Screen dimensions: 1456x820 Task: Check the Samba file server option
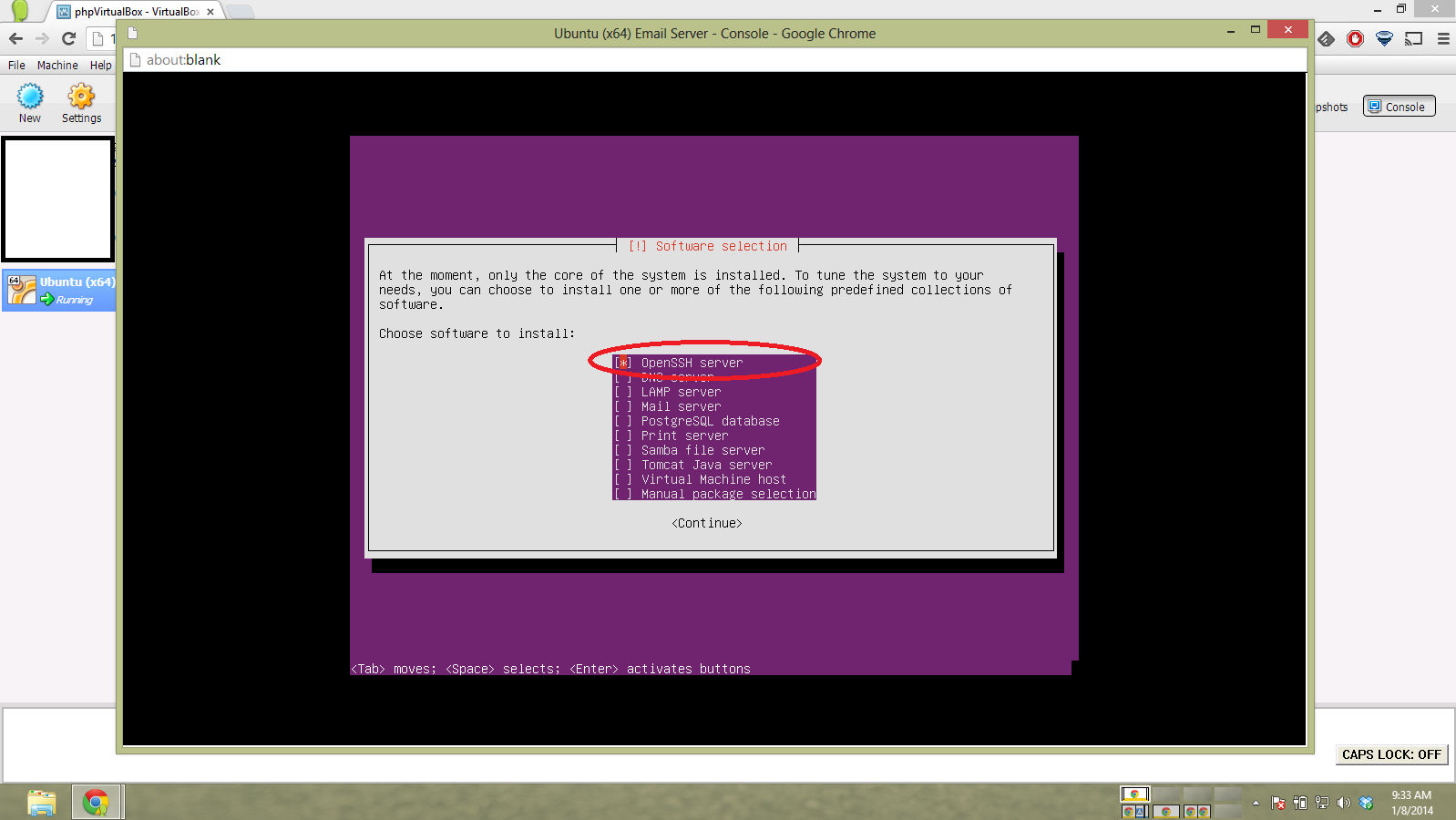[x=623, y=450]
